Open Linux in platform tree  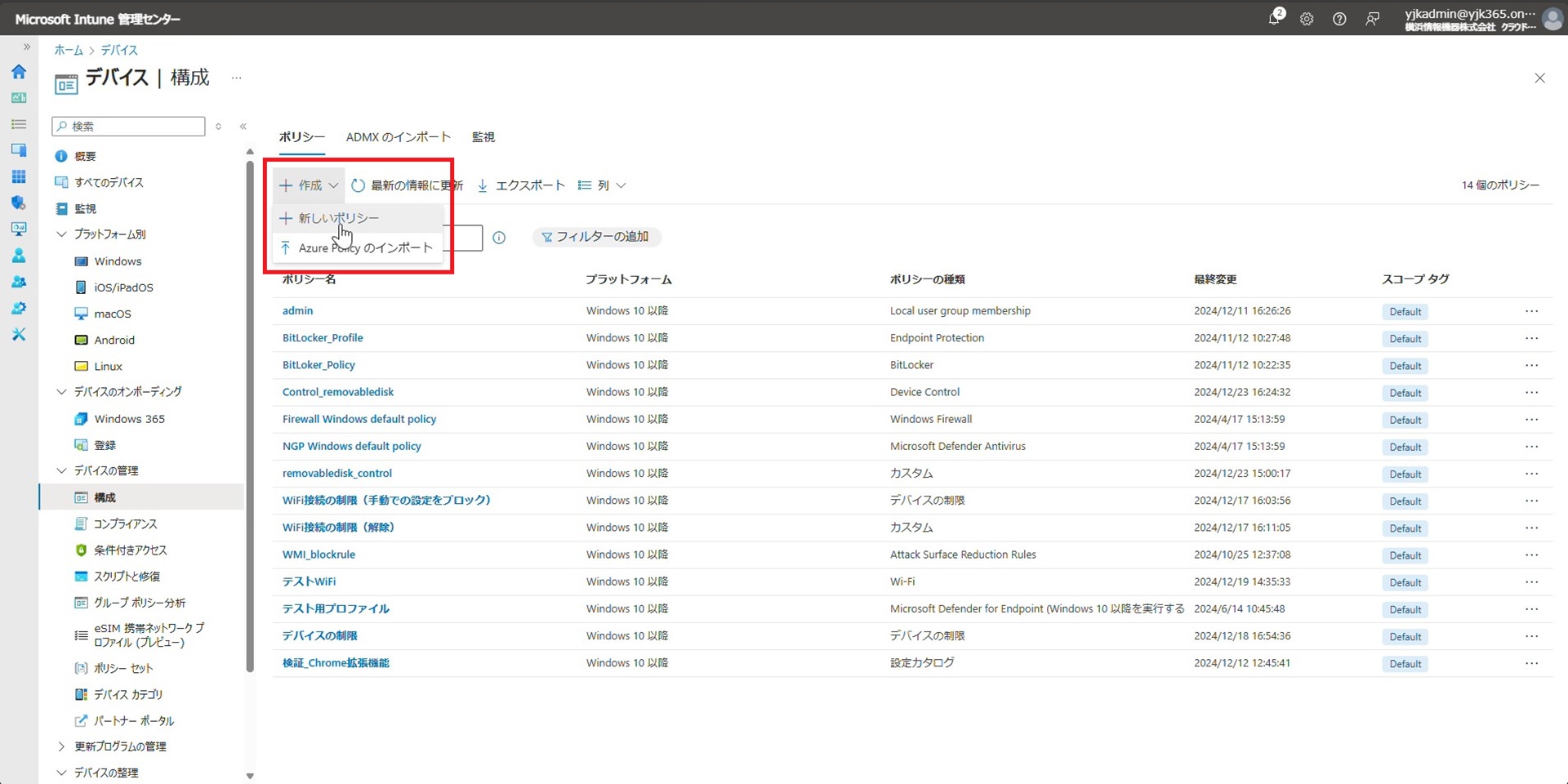[108, 366]
